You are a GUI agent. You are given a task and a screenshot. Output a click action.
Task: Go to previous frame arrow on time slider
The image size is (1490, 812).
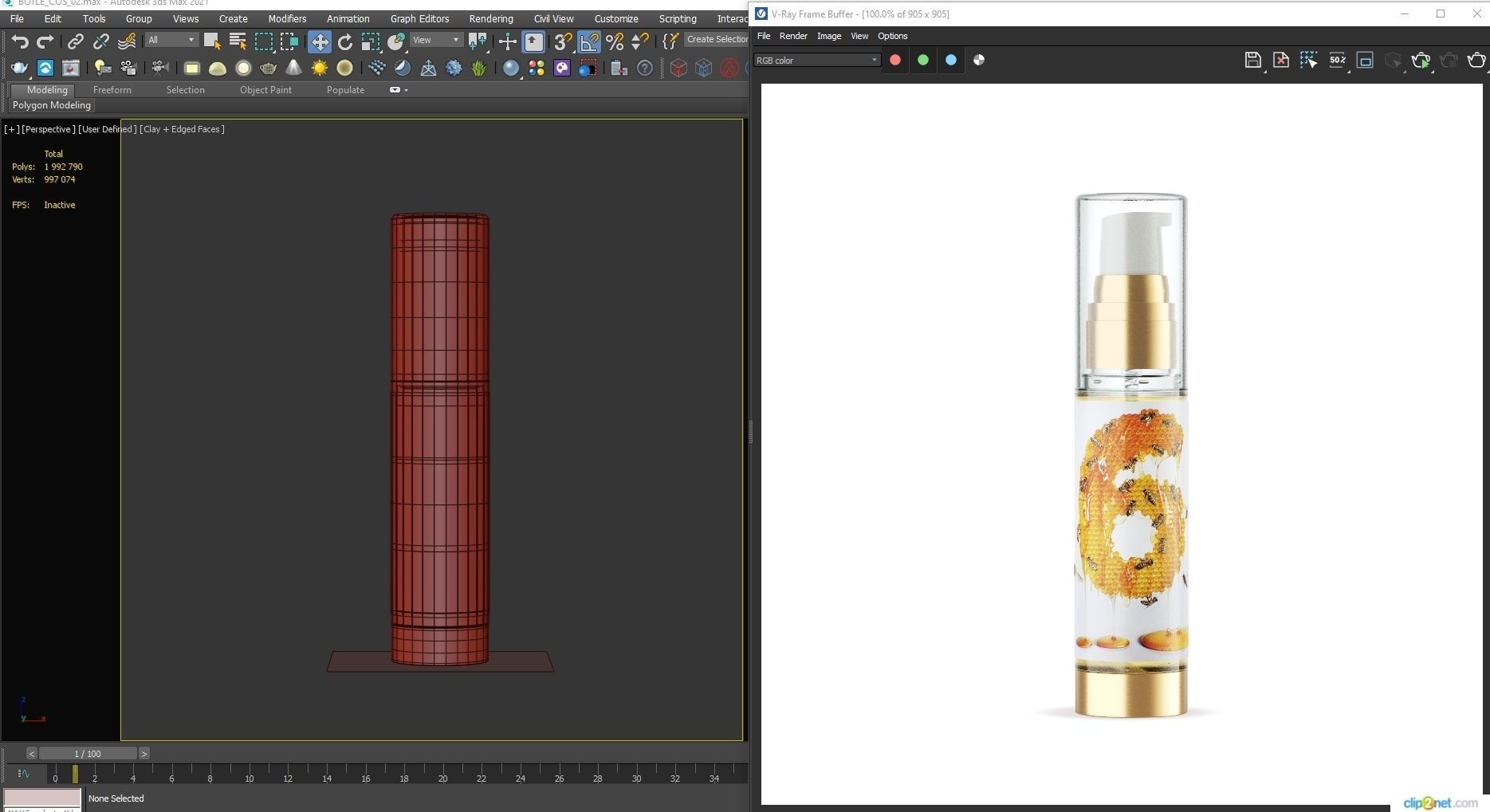[x=31, y=754]
